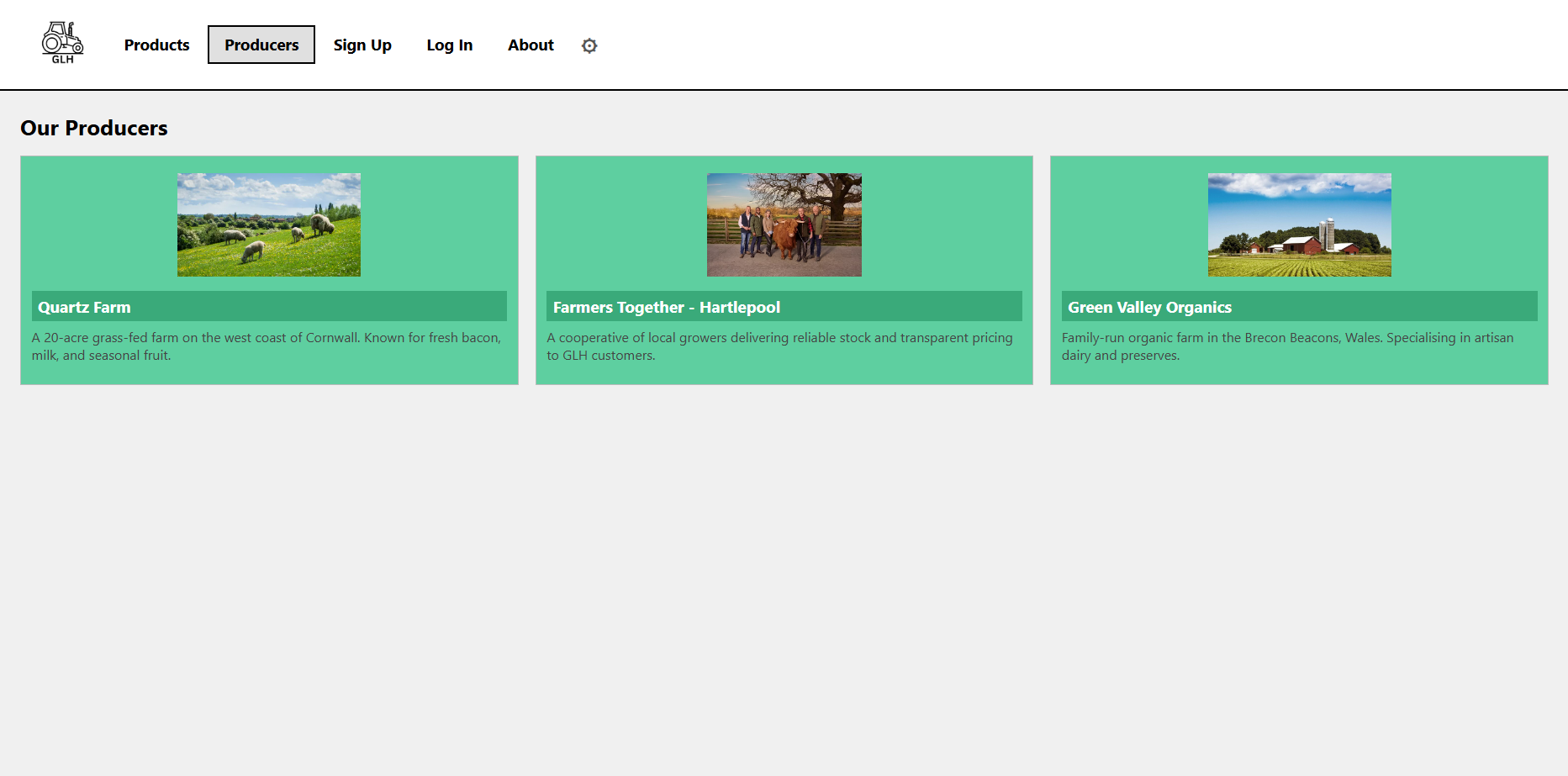This screenshot has width=1568, height=776.
Task: Visit the About page
Action: click(x=531, y=45)
